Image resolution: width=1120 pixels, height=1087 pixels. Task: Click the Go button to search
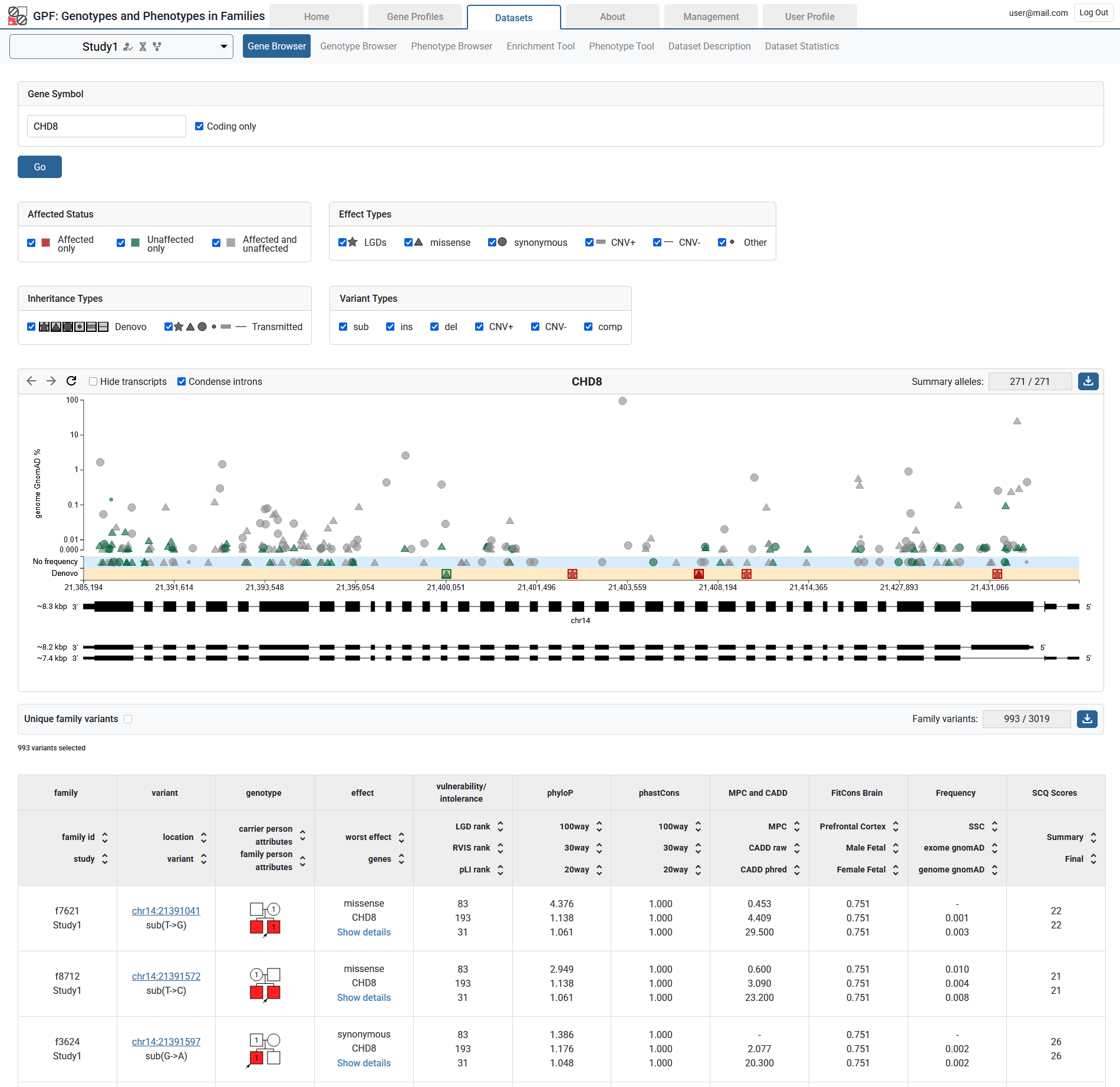coord(39,167)
